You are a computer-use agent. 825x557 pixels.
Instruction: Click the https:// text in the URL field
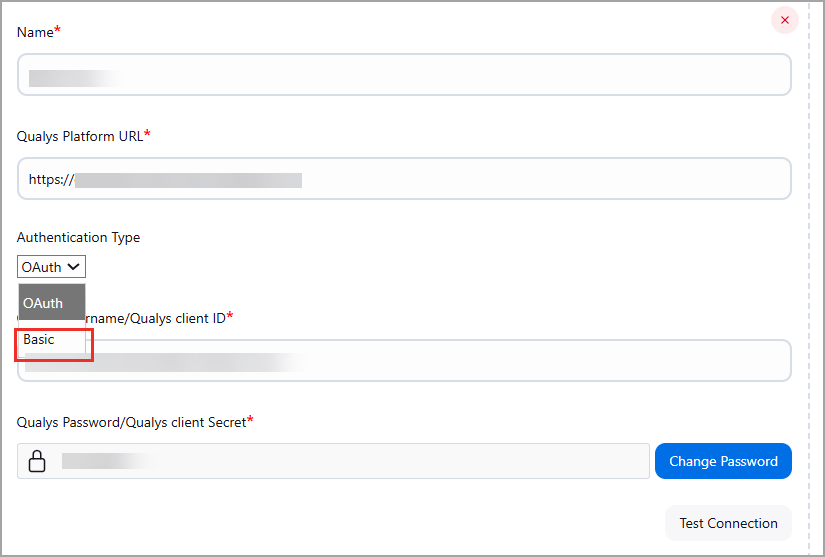click(x=51, y=180)
